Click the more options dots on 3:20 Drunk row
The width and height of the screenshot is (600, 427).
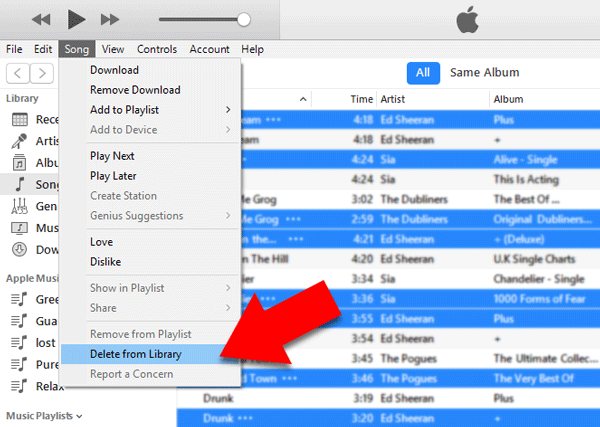coord(246,418)
